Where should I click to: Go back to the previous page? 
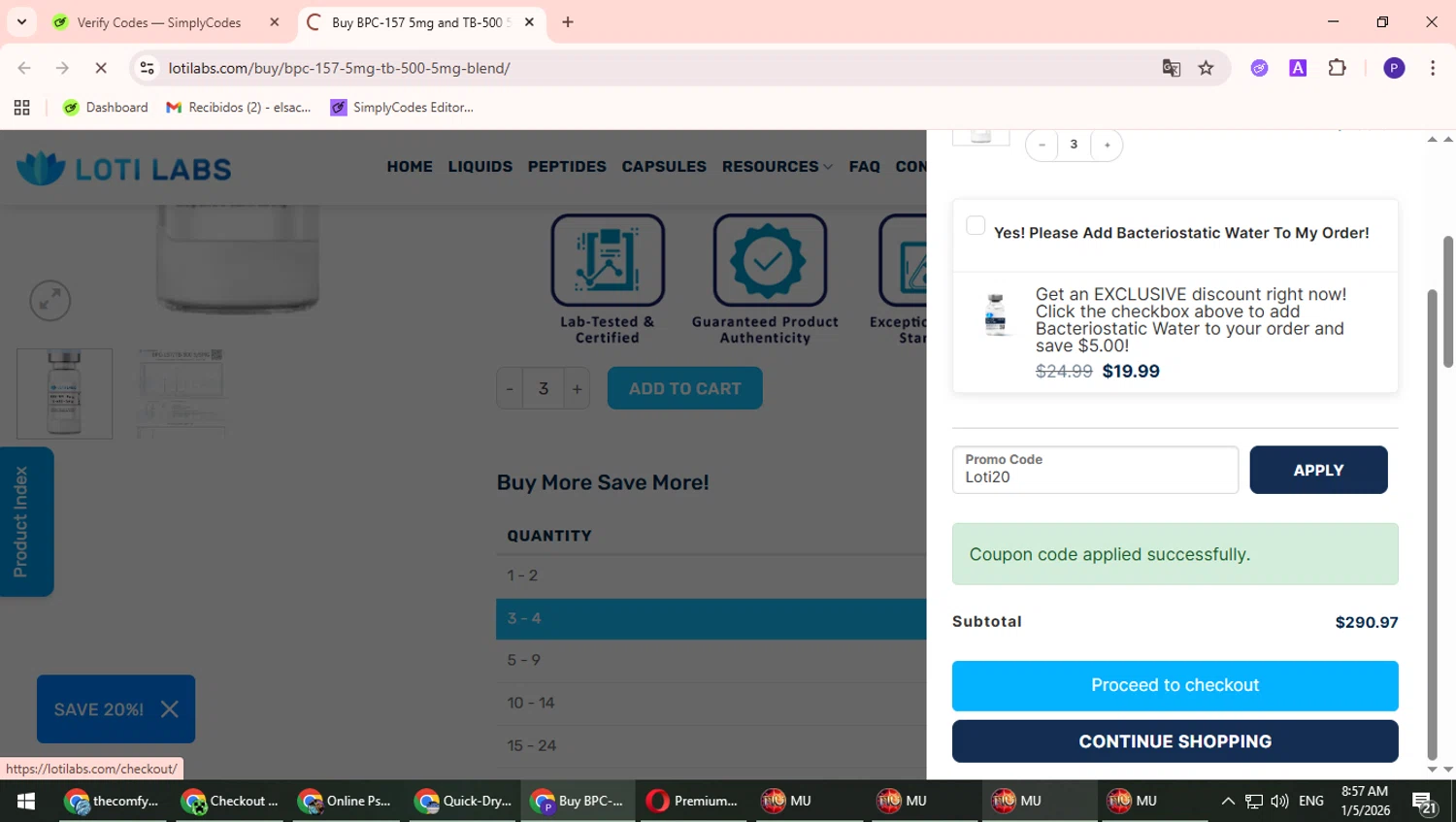(x=24, y=68)
